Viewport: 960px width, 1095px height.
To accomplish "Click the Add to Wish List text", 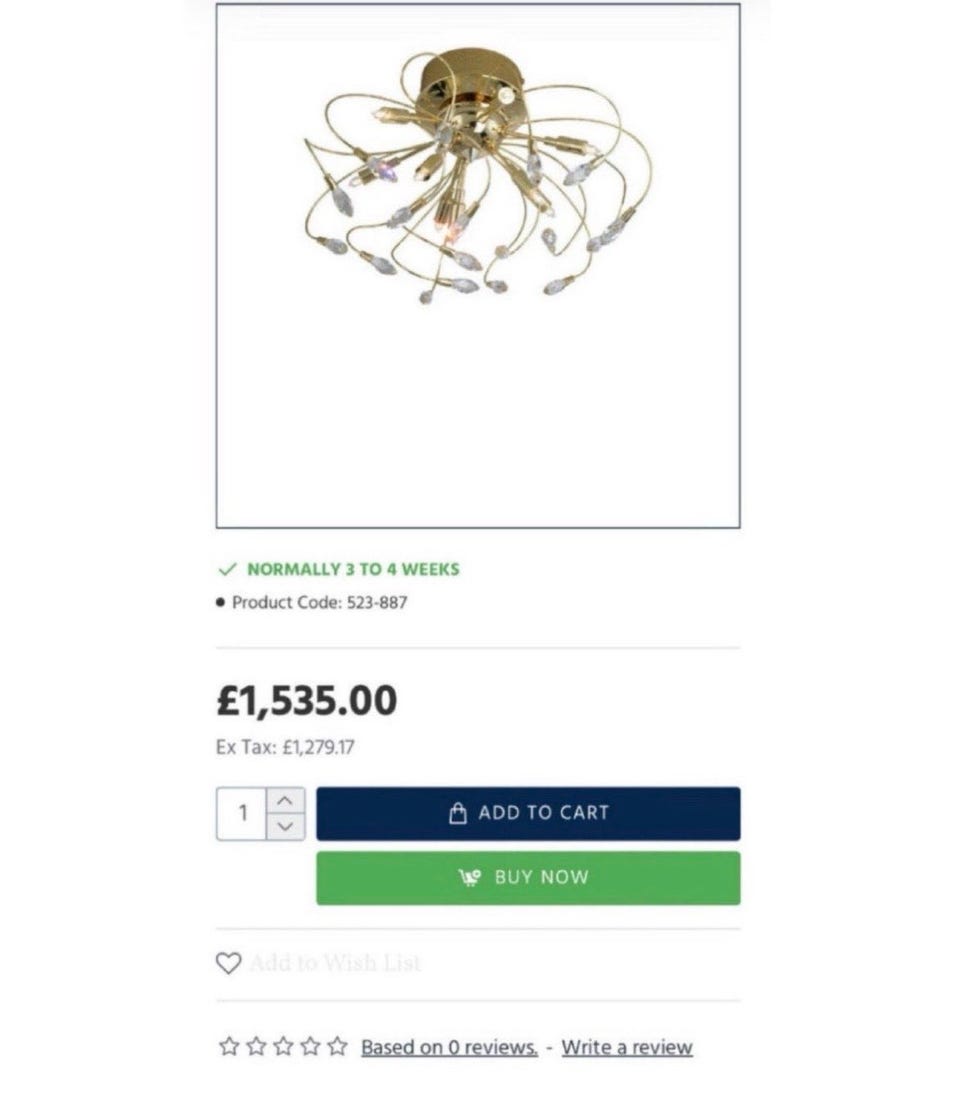I will pyautogui.click(x=335, y=963).
